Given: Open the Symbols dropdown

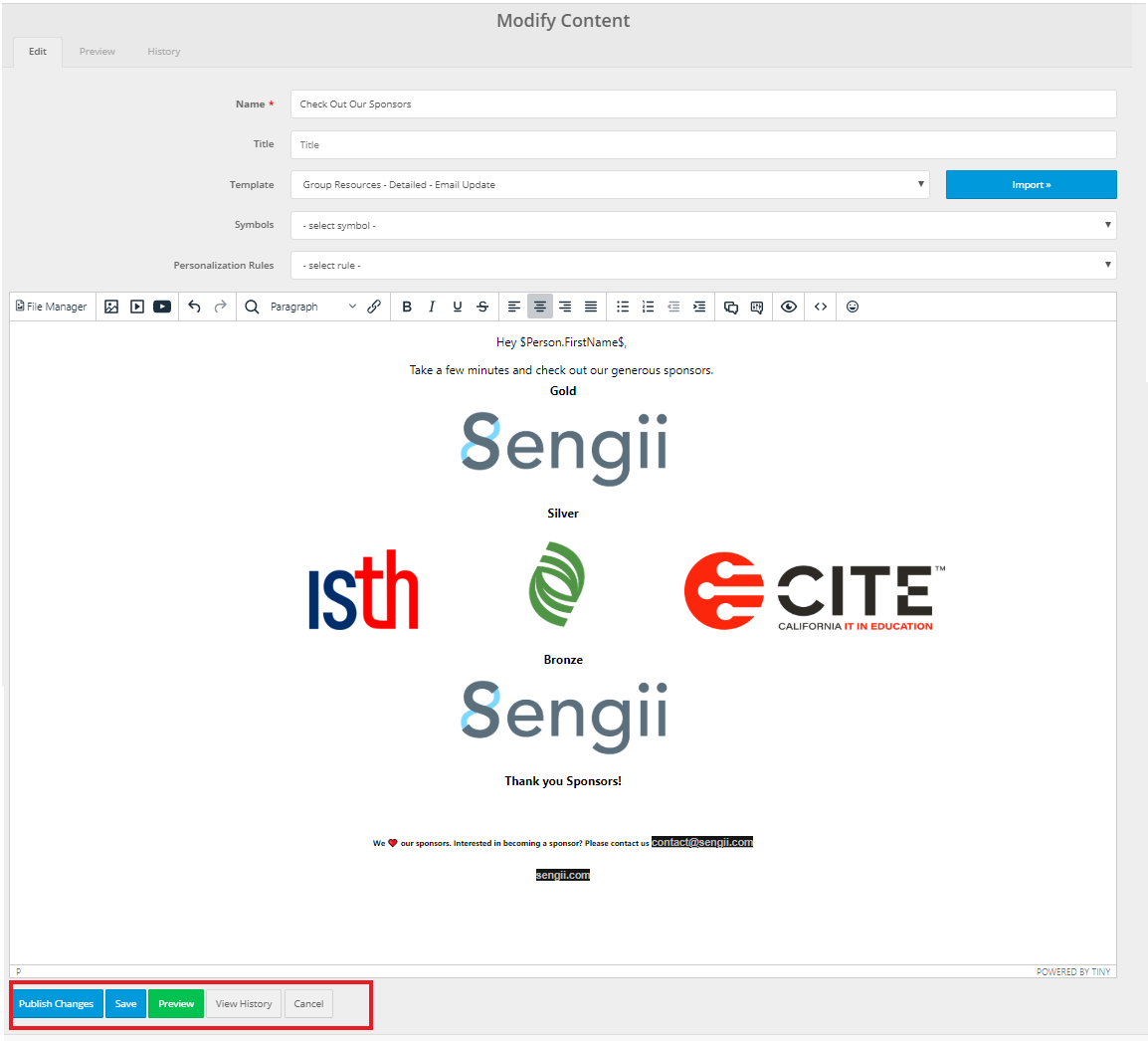Looking at the screenshot, I should coord(703,225).
